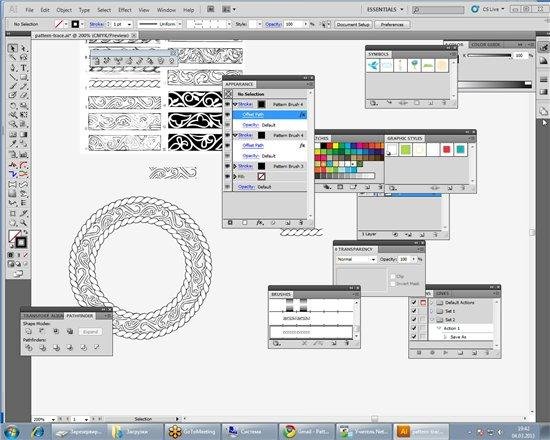This screenshot has height=440, width=550.
Task: Click the Document Setup button
Action: [x=353, y=25]
